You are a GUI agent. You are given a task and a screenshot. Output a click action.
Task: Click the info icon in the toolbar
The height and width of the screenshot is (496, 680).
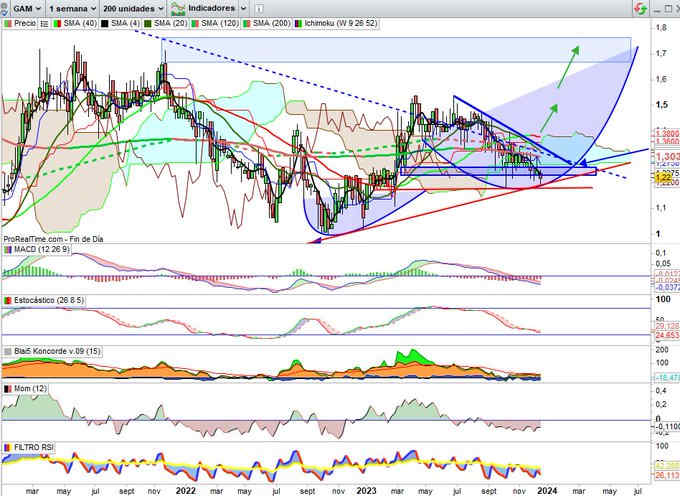tap(258, 9)
